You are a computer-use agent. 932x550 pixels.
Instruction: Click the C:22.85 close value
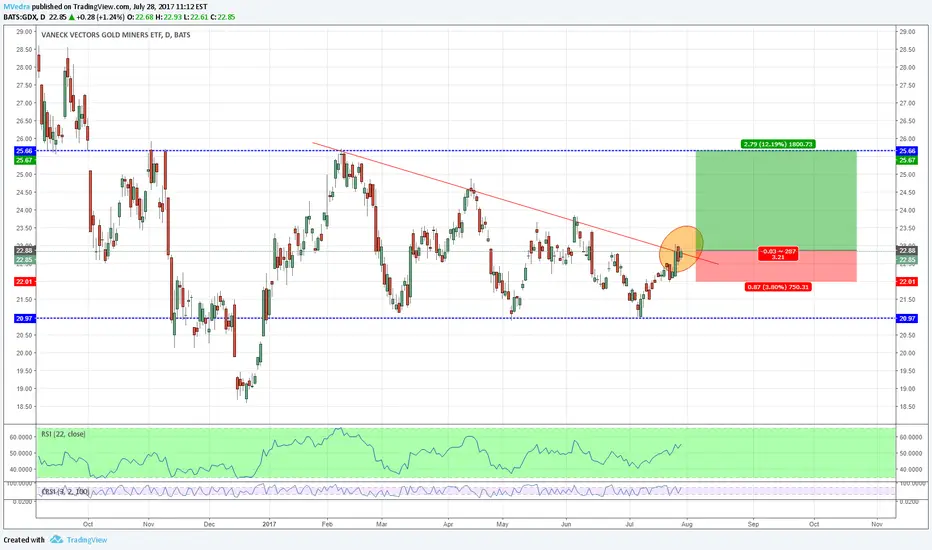click(x=222, y=17)
